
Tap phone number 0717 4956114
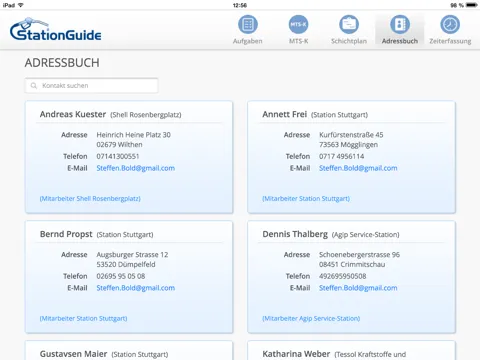pyautogui.click(x=341, y=156)
